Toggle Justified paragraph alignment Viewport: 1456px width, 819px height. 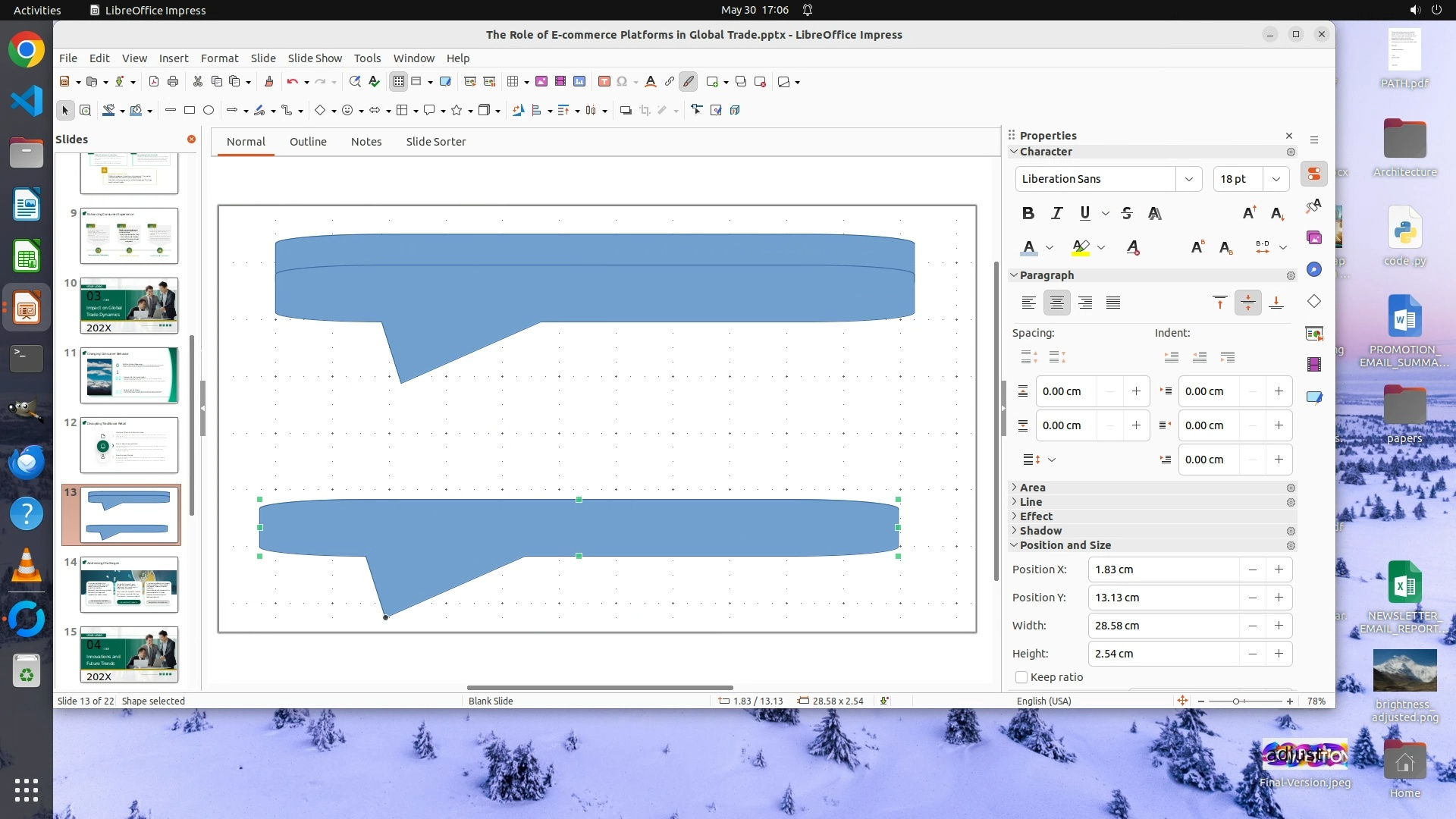coord(1112,303)
